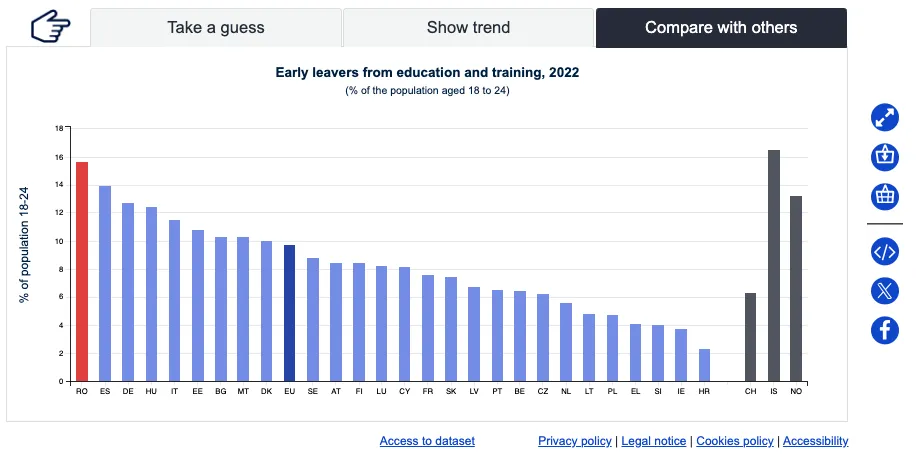Open the Access to dataset link
The height and width of the screenshot is (463, 923).
pos(427,441)
